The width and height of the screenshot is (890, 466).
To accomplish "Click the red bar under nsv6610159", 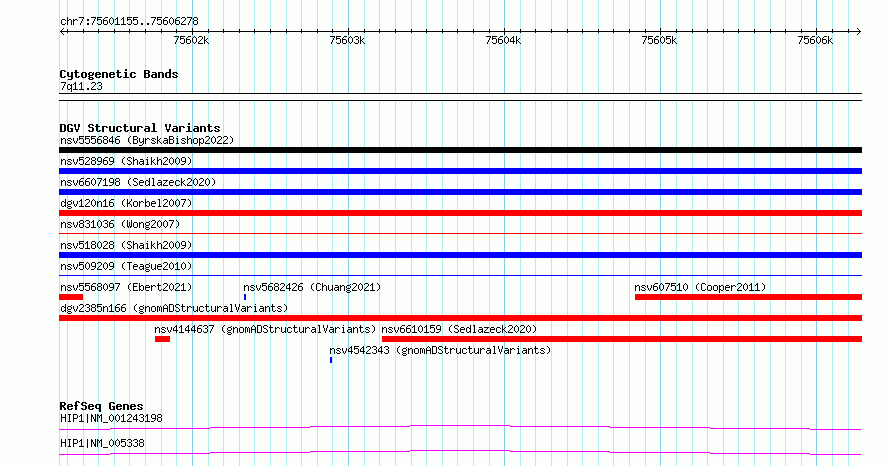I will [x=622, y=339].
